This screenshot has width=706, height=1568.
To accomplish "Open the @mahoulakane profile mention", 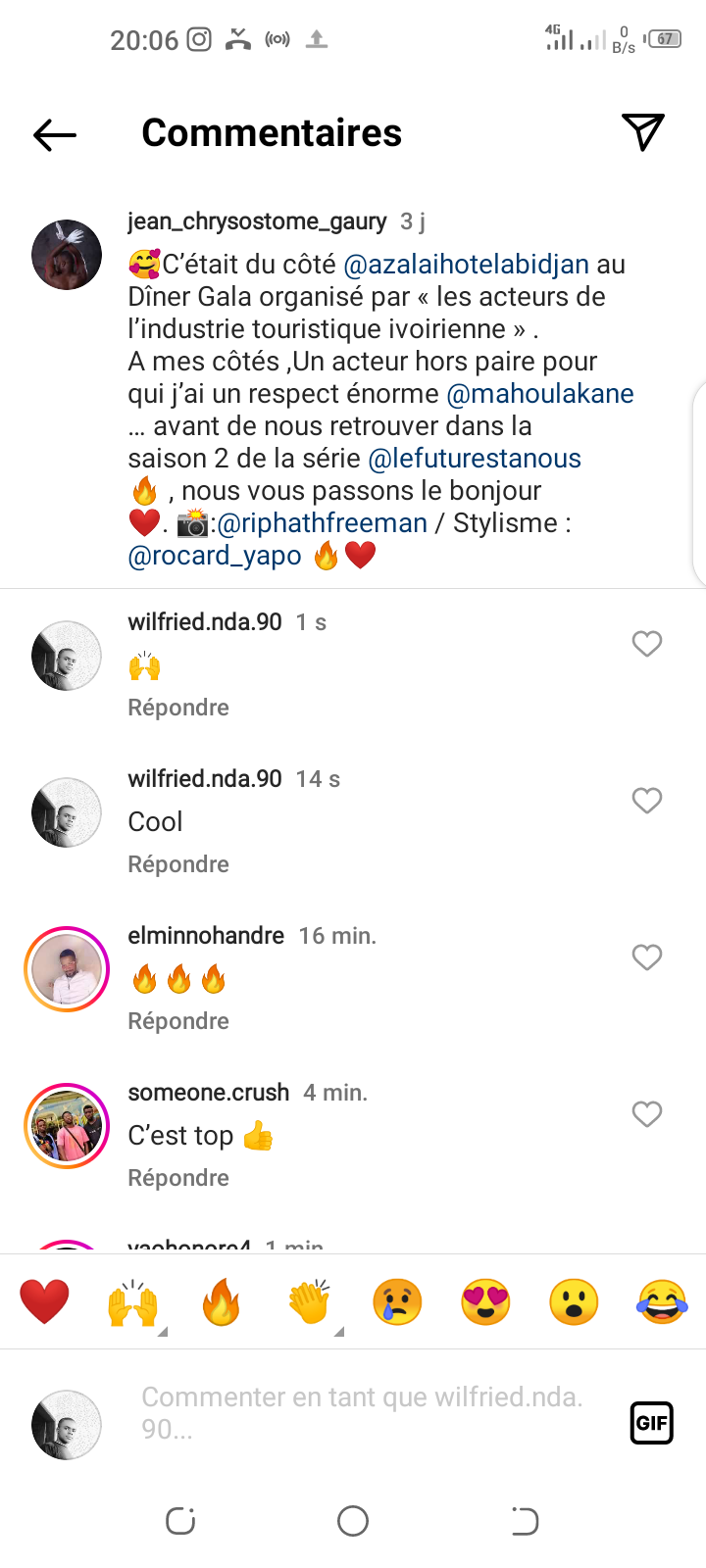I will 540,394.
